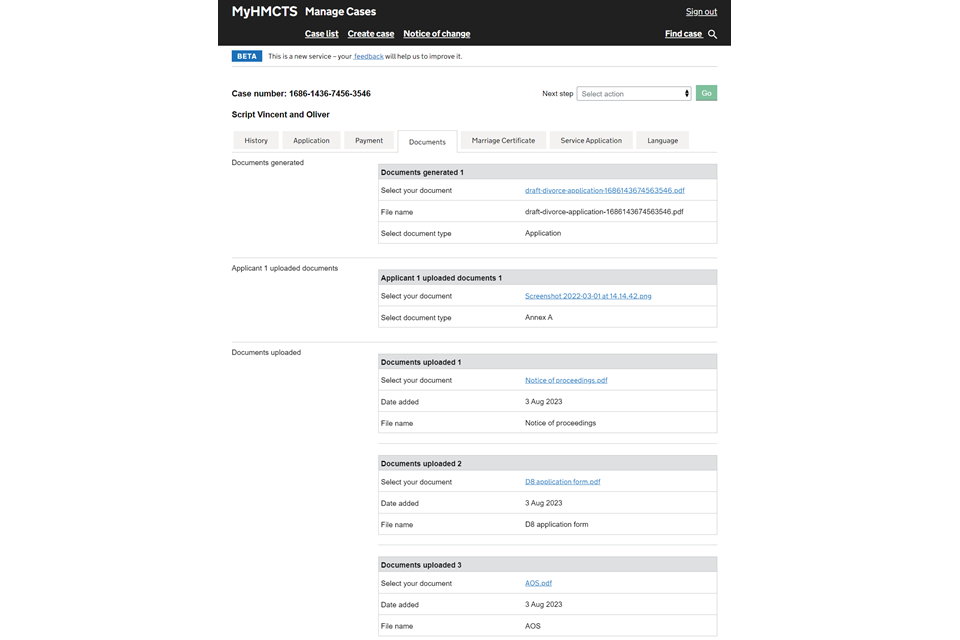Screen dimensions: 960x640
Task: Select the Documents tab
Action: (427, 142)
